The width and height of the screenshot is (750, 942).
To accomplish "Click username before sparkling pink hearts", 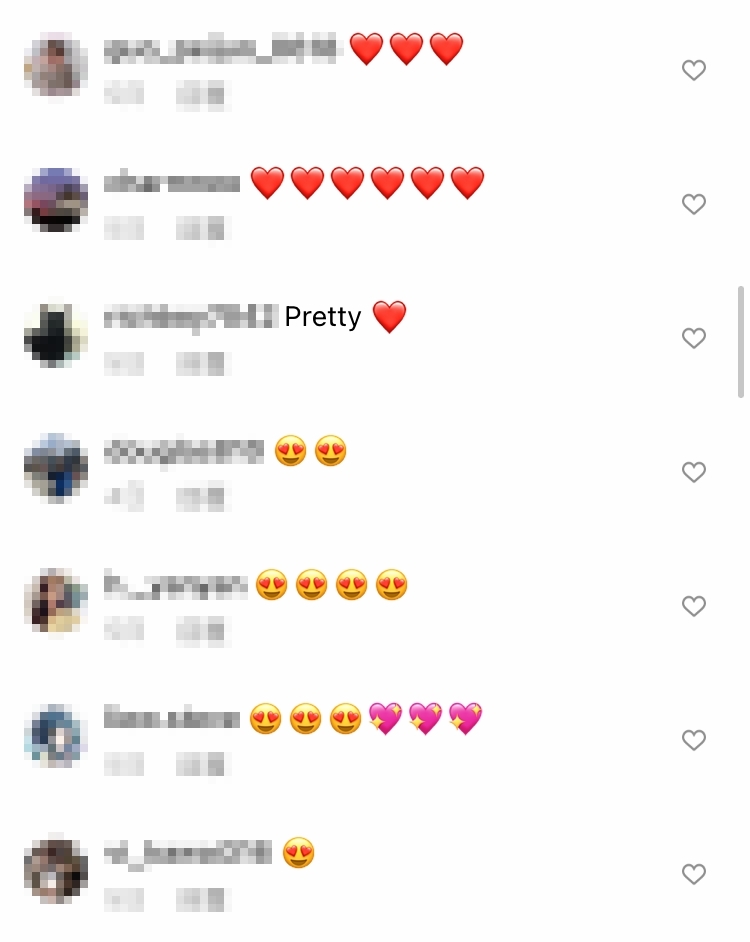I will coord(172,719).
